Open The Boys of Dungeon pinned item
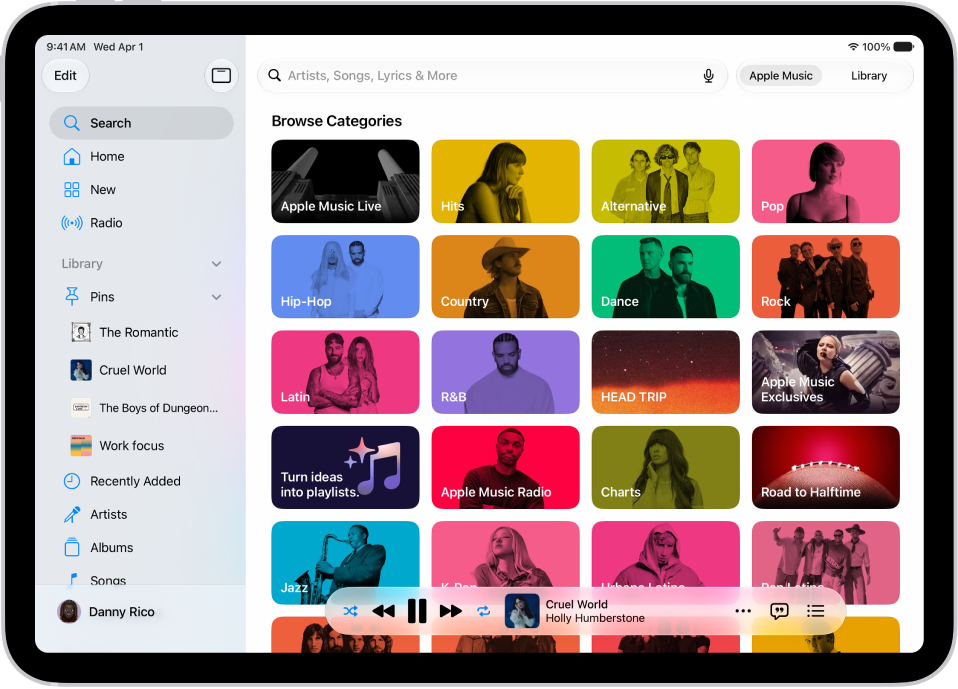 click(x=141, y=408)
